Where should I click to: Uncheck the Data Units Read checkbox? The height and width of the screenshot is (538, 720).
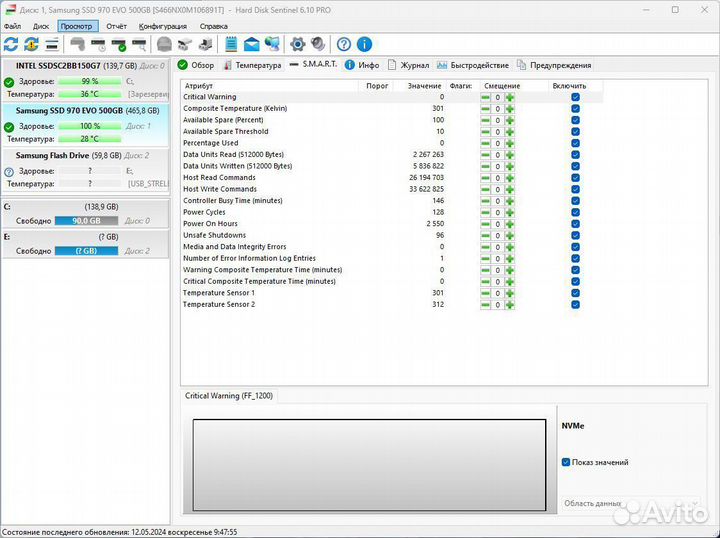(575, 155)
